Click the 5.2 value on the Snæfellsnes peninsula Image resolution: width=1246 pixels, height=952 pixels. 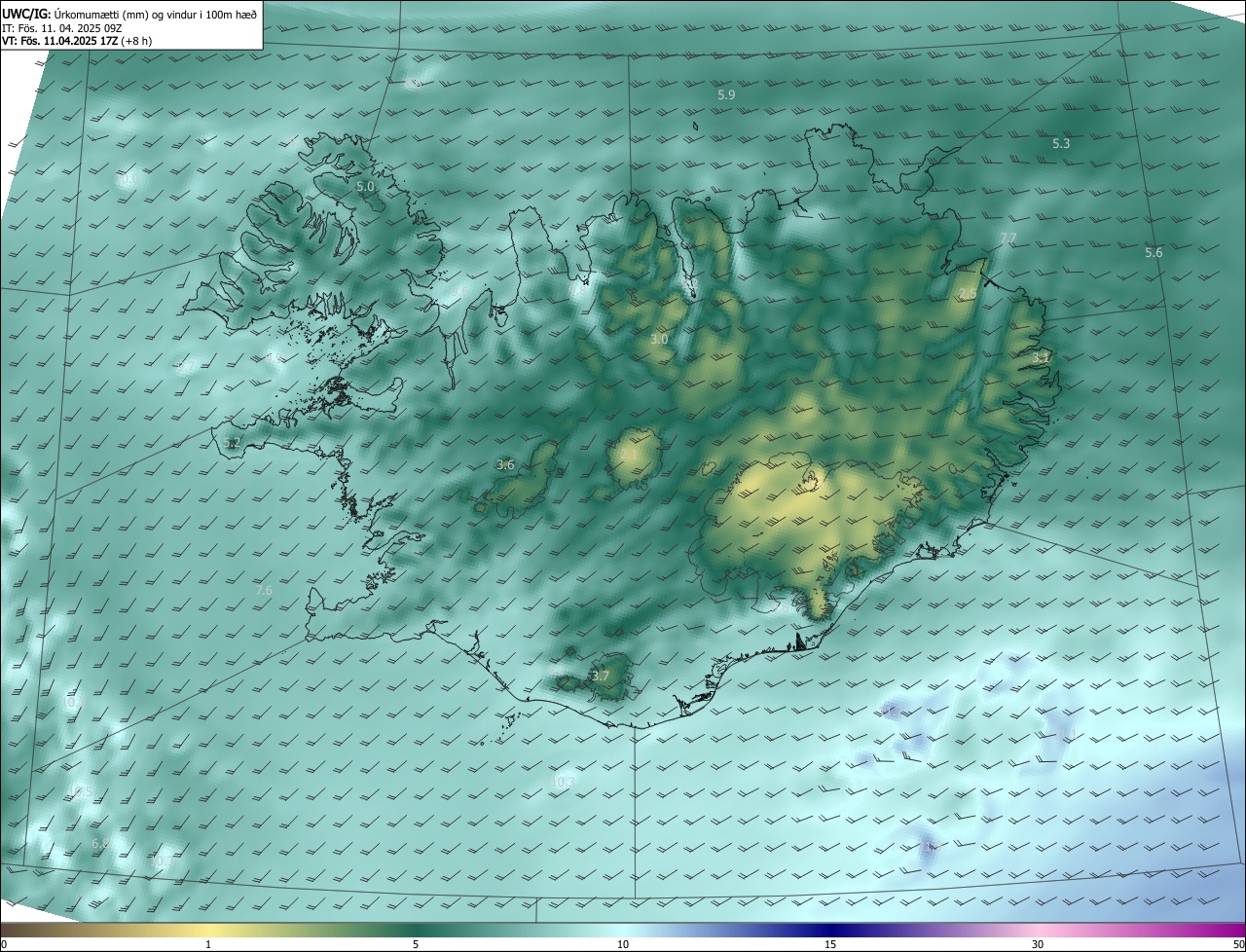[232, 443]
